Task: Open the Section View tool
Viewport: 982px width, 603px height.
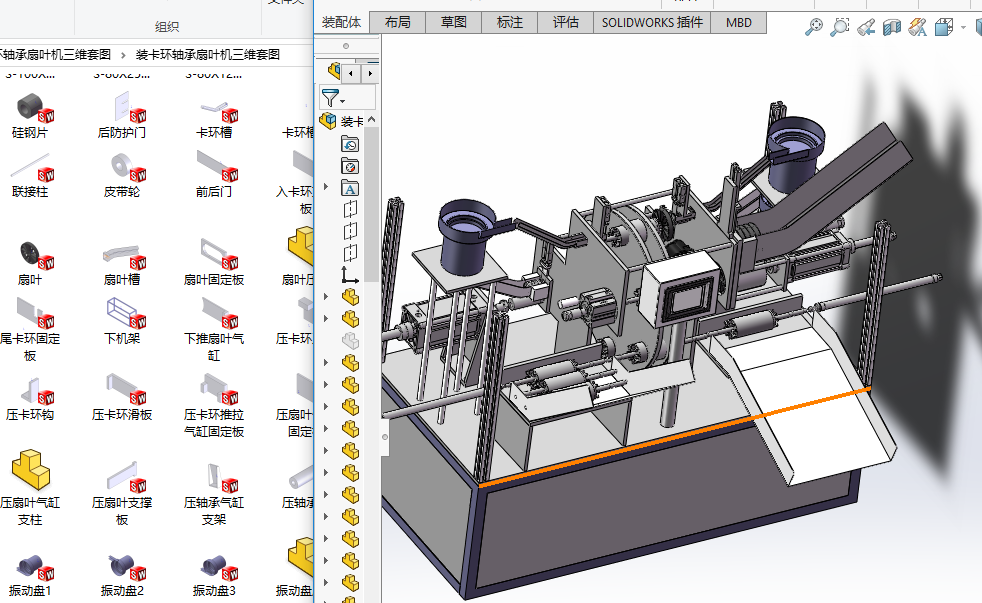Action: click(892, 27)
